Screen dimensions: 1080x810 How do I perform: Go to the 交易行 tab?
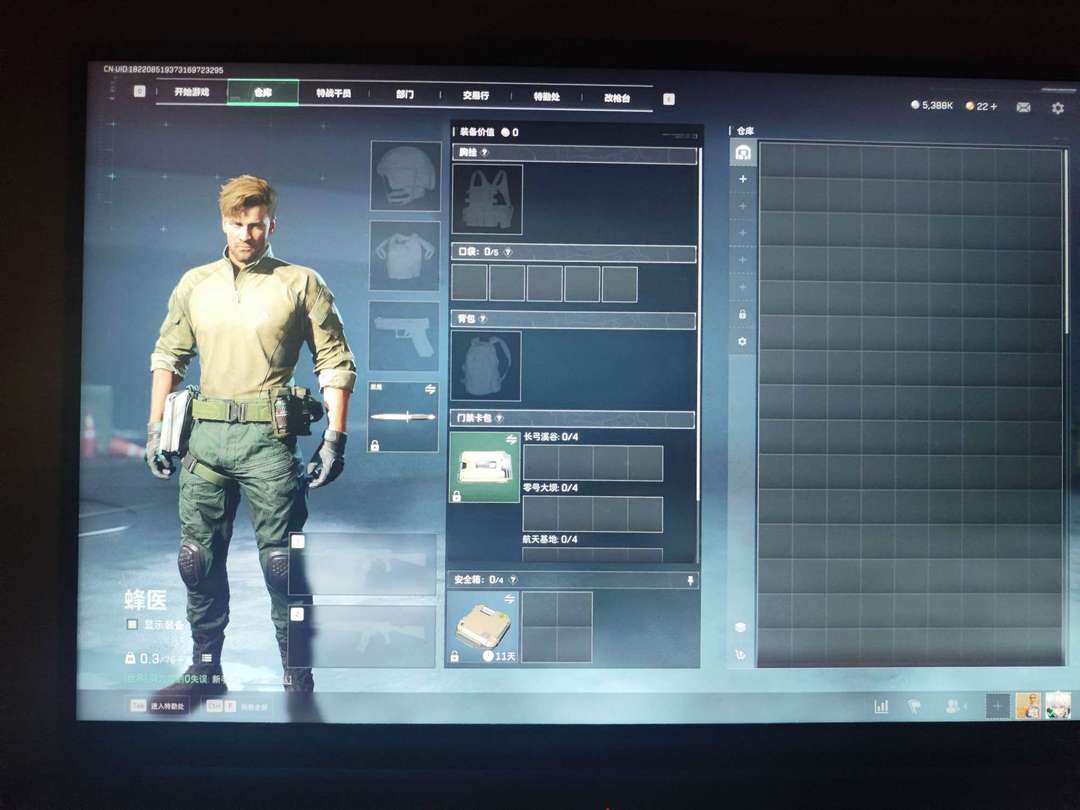pos(476,96)
